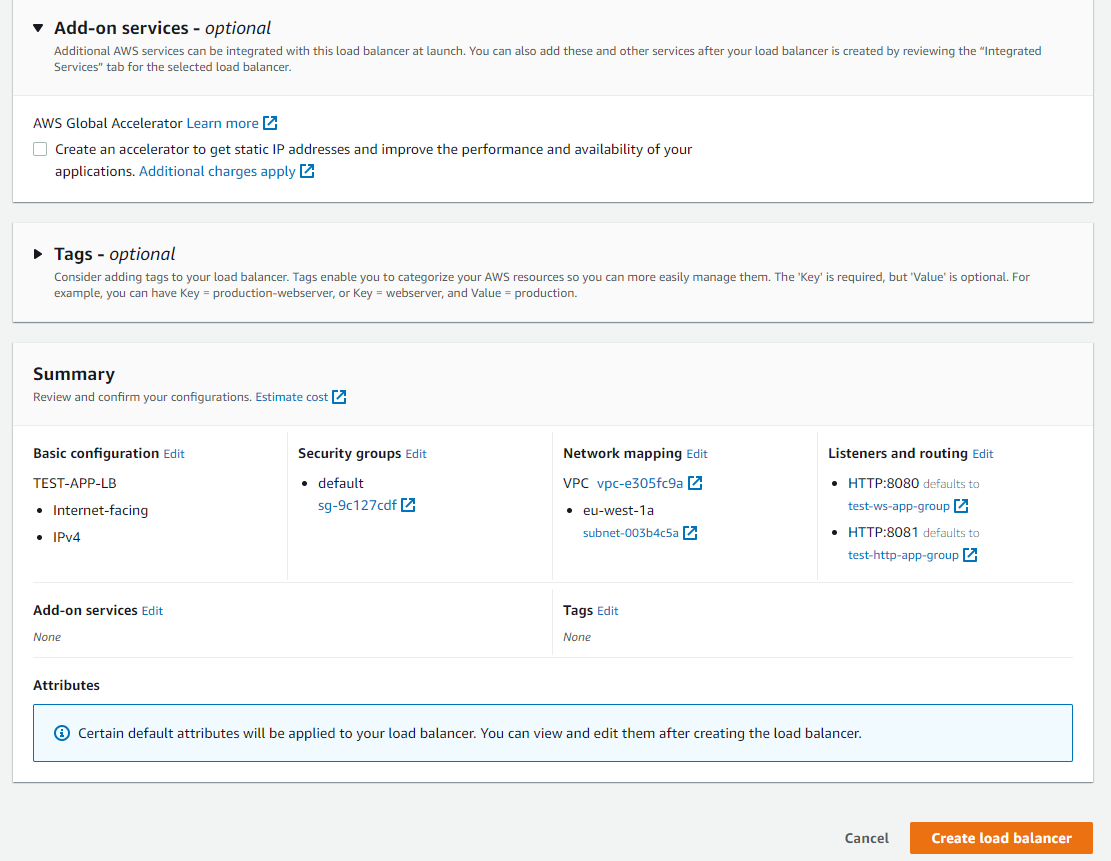The image size is (1111, 861).
Task: Collapse the Add-on services section
Action: pos(38,28)
